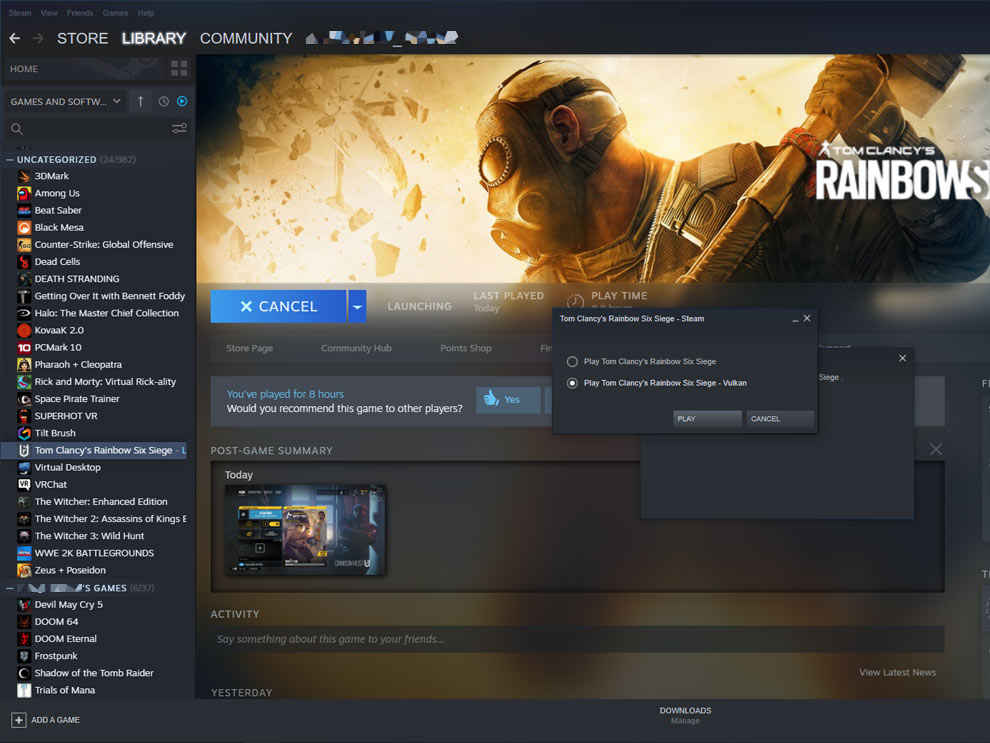Click the Tilt Brush icon

(x=24, y=433)
